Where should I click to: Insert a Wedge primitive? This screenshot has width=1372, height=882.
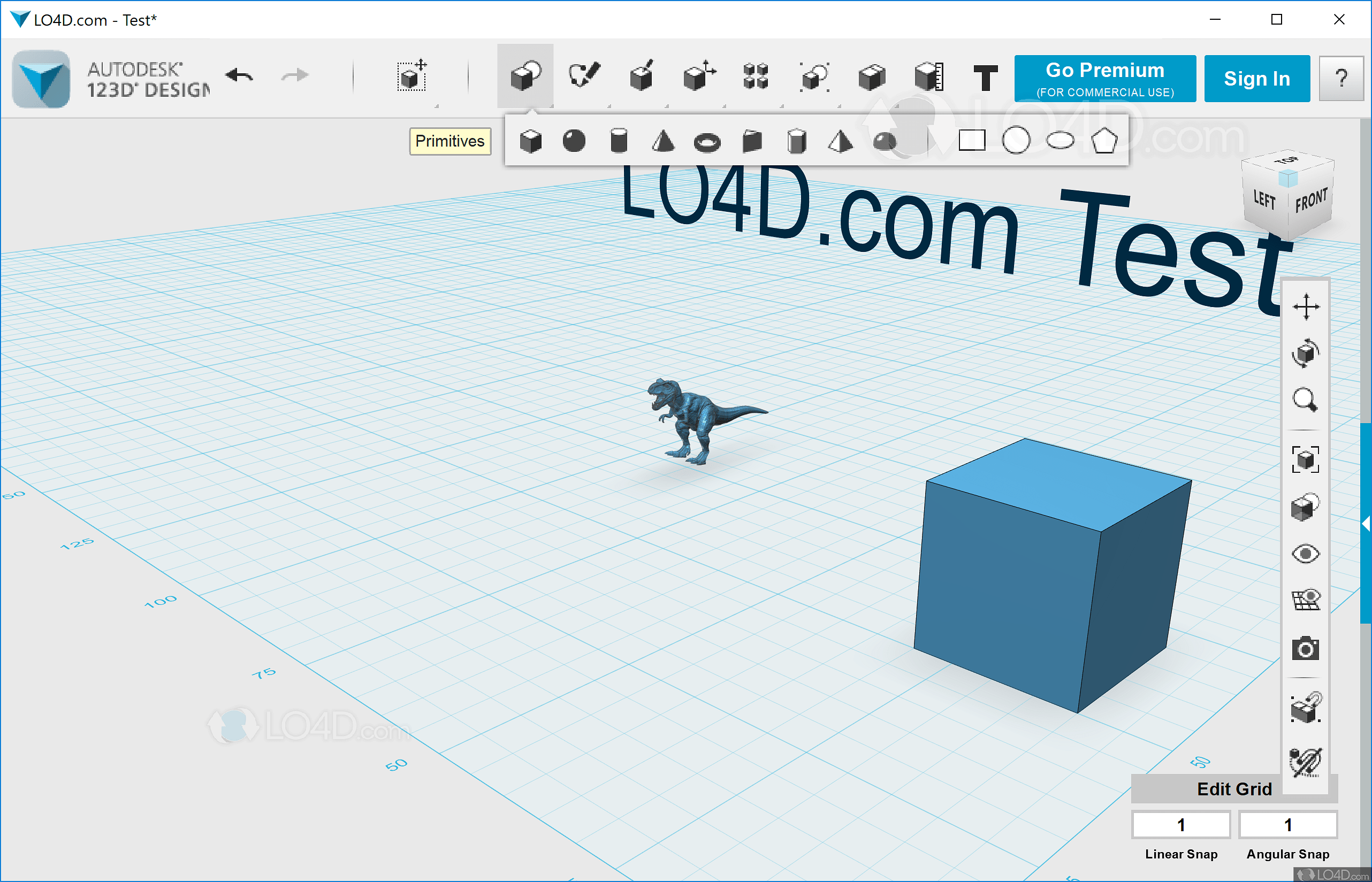[x=752, y=141]
